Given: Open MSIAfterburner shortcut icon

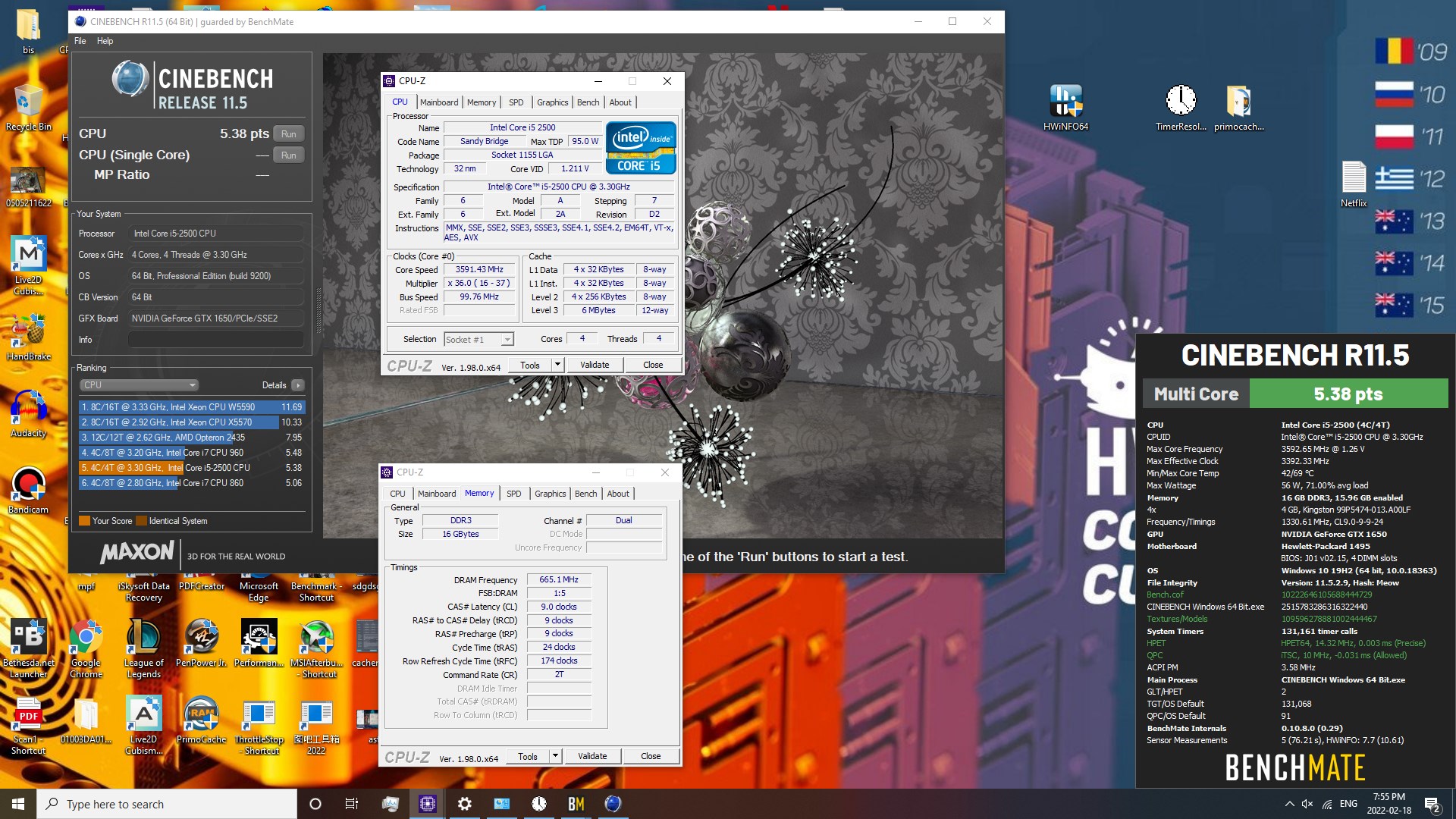Looking at the screenshot, I should click(x=316, y=647).
